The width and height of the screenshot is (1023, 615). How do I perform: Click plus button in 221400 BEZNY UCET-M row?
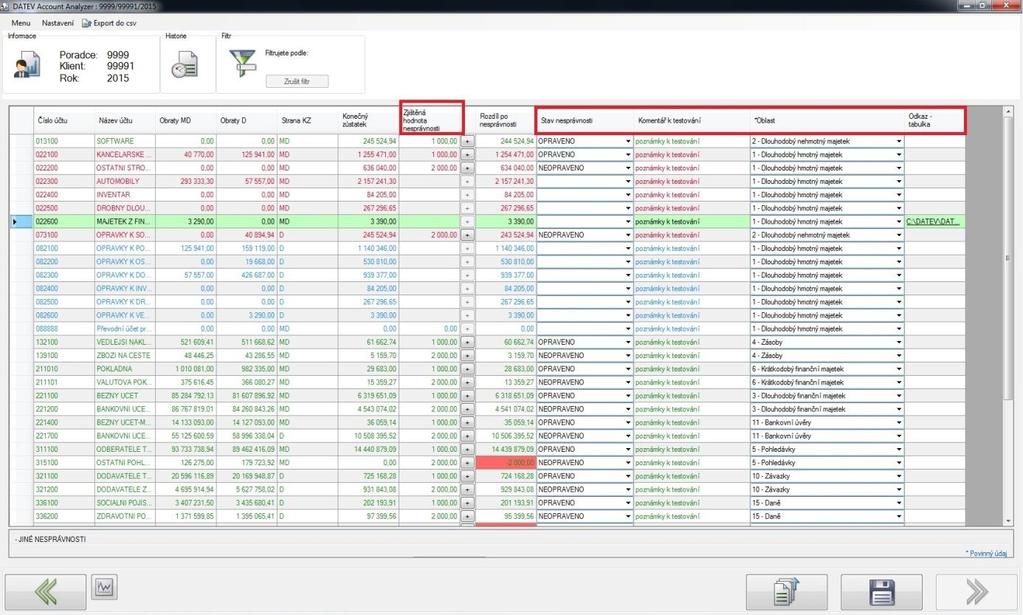[x=467, y=422]
